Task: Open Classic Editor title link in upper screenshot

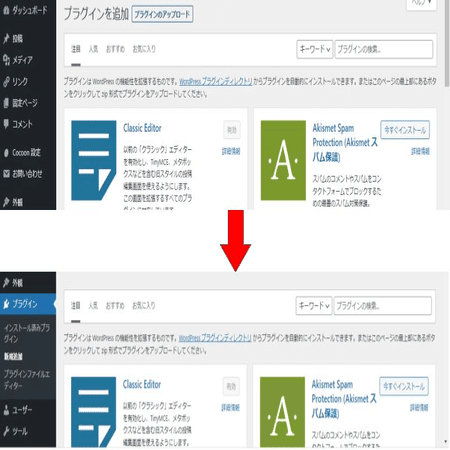Action: (142, 128)
